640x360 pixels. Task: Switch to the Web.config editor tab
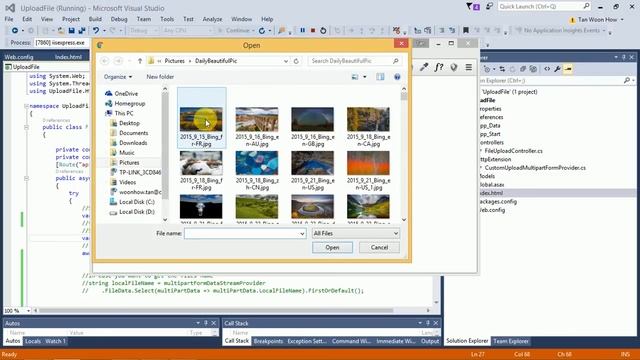(19, 57)
